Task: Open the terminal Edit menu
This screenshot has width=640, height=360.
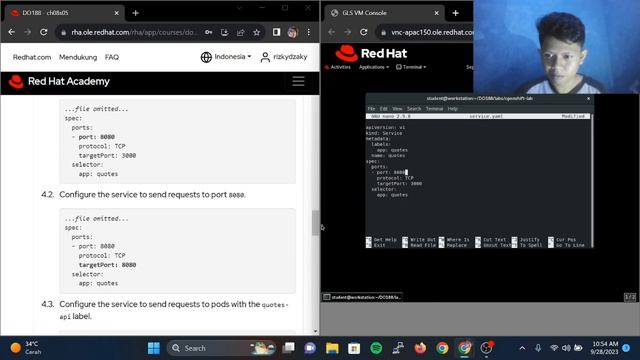Action: coord(383,109)
